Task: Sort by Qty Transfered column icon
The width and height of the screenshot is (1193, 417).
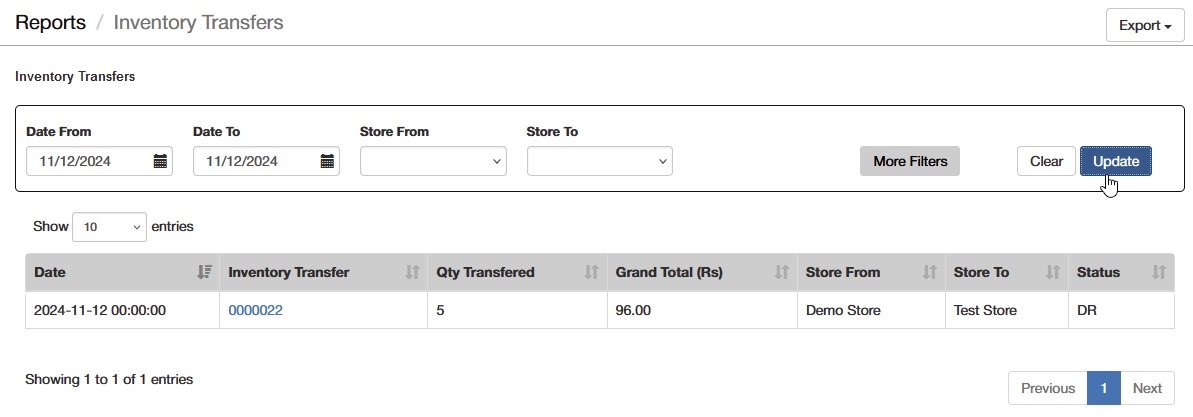Action: click(x=592, y=272)
